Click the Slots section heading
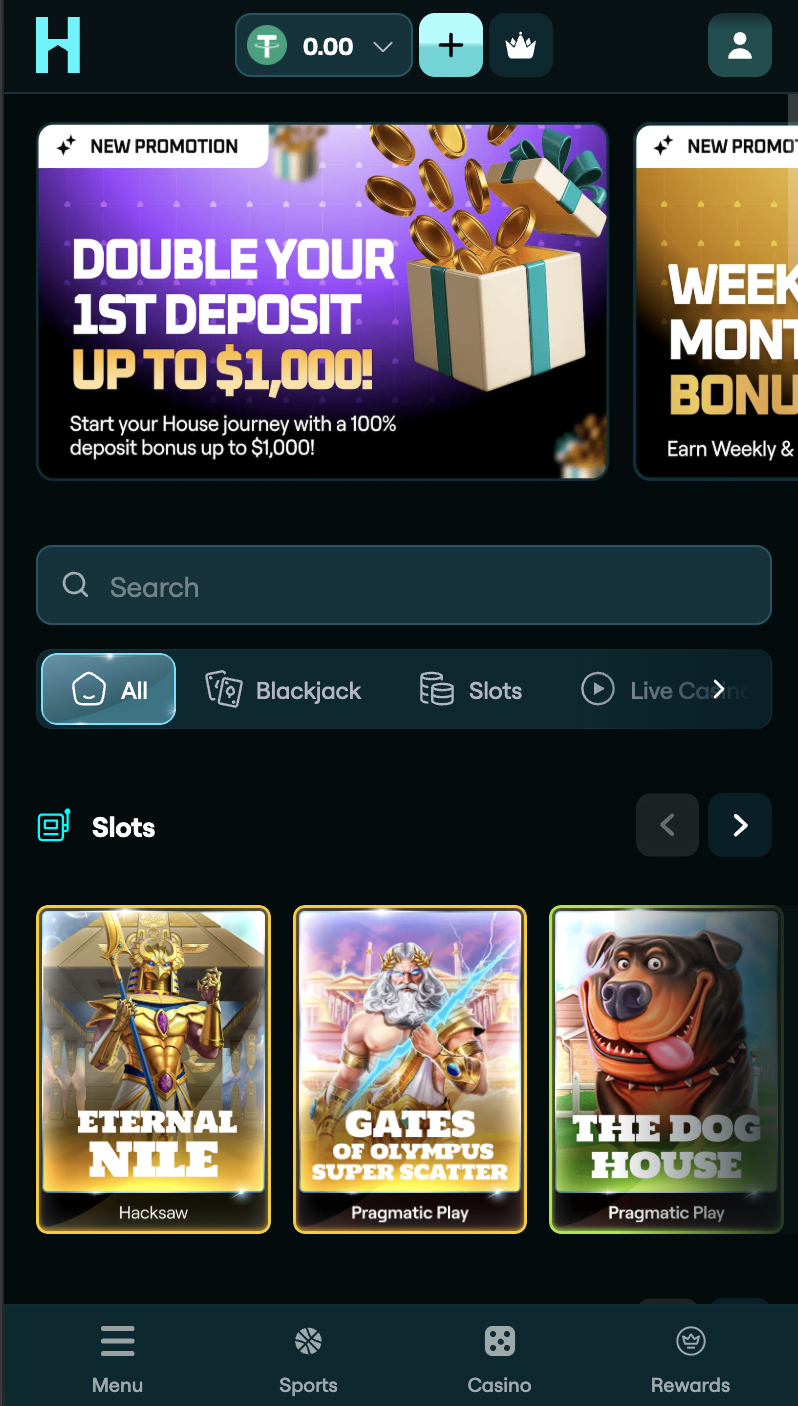Viewport: 798px width, 1406px height. coord(123,827)
